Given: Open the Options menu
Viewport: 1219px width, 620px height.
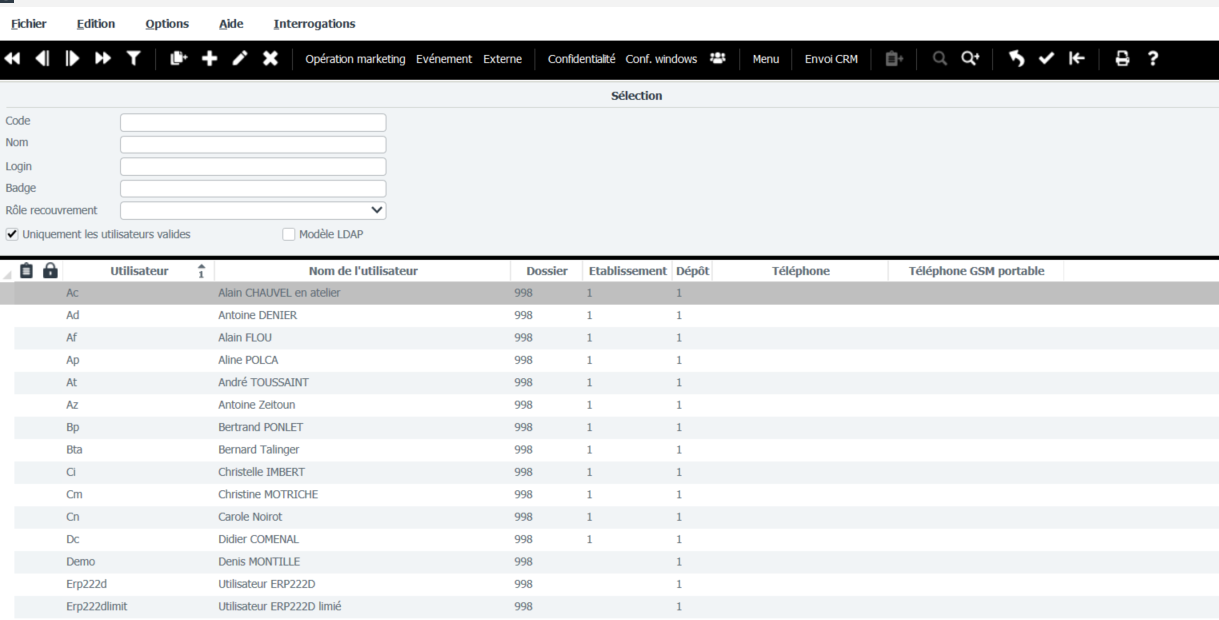Looking at the screenshot, I should tap(167, 23).
